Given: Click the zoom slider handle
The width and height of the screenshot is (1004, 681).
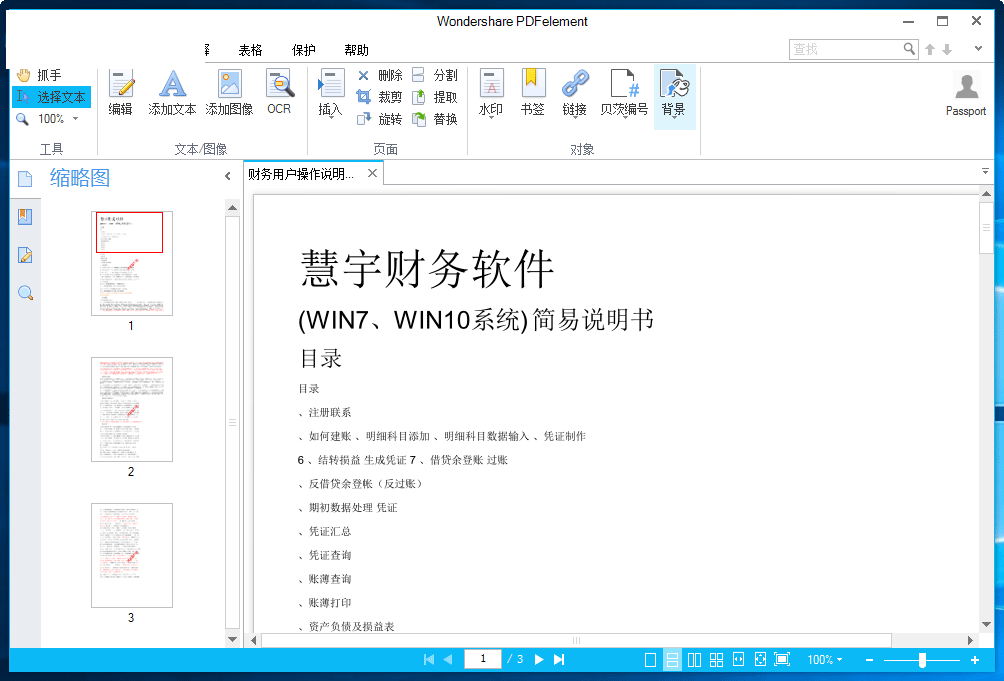Looking at the screenshot, I should (921, 660).
